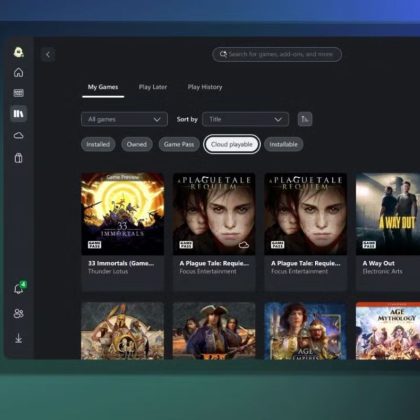Screen dimensions: 420x420
Task: Toggle the Owned filter chip
Action: coord(137,144)
